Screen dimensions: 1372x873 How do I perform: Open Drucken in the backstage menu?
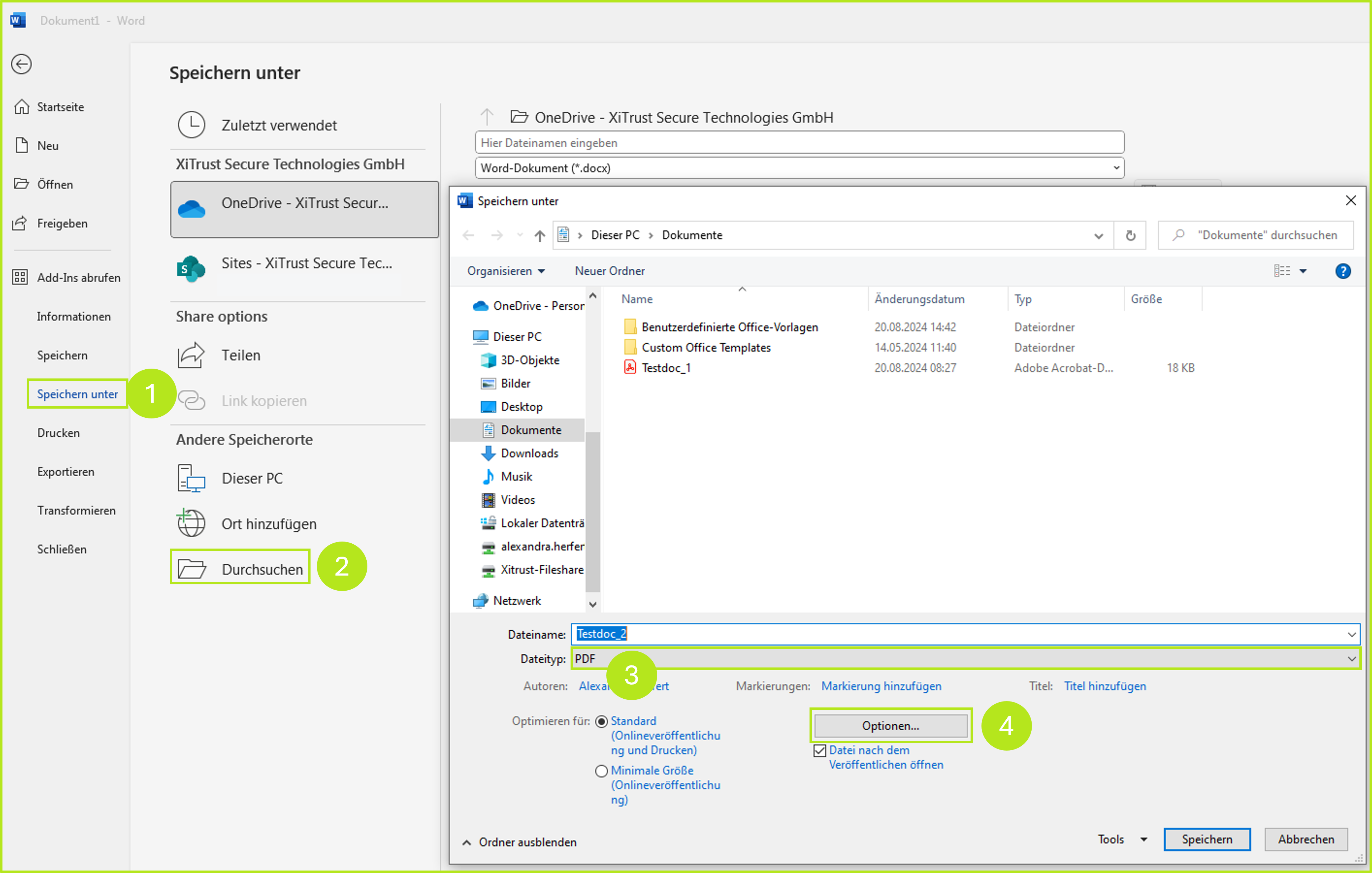[58, 433]
